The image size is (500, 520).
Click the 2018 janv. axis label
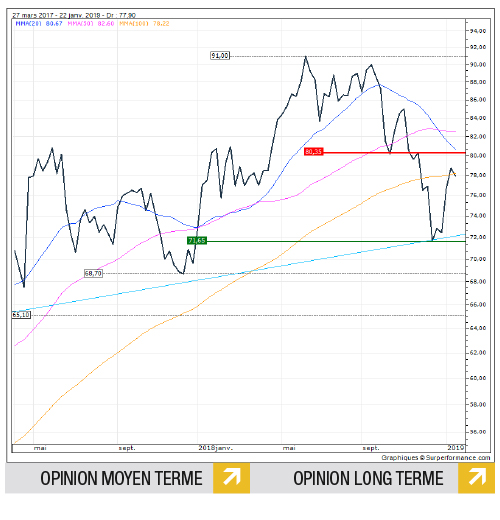[215, 448]
